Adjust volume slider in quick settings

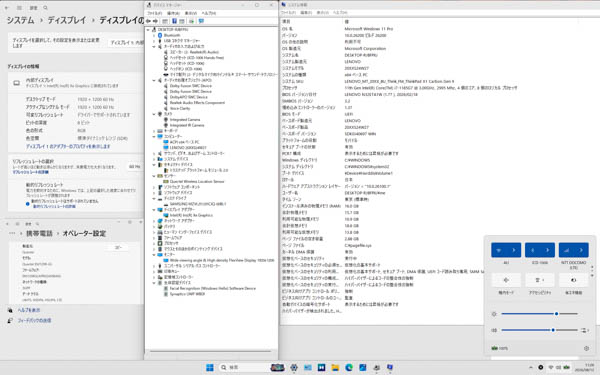click(x=539, y=330)
